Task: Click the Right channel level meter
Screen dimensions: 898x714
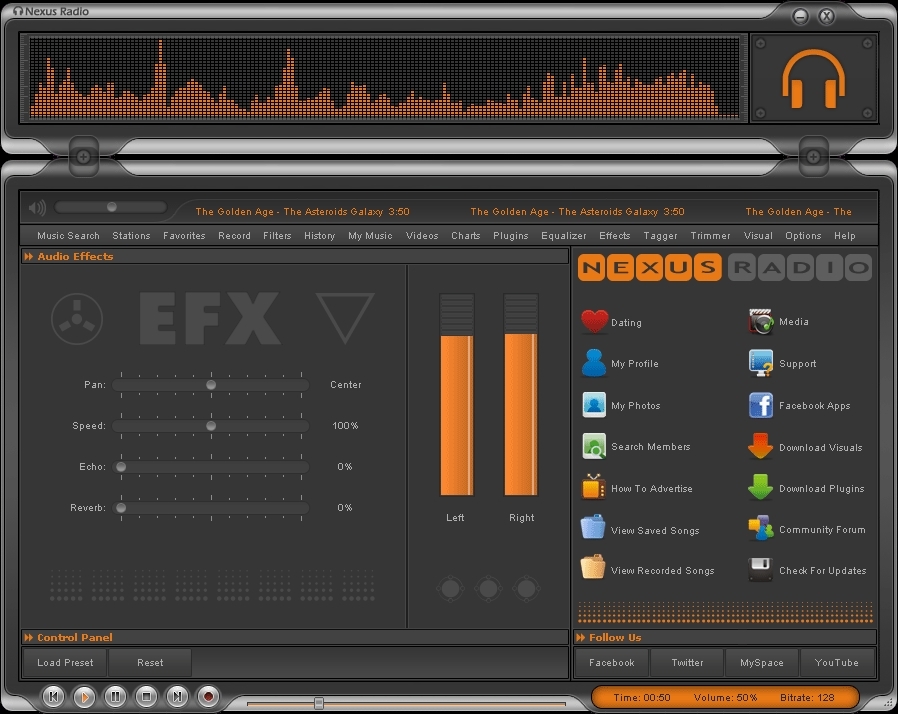Action: click(521, 395)
